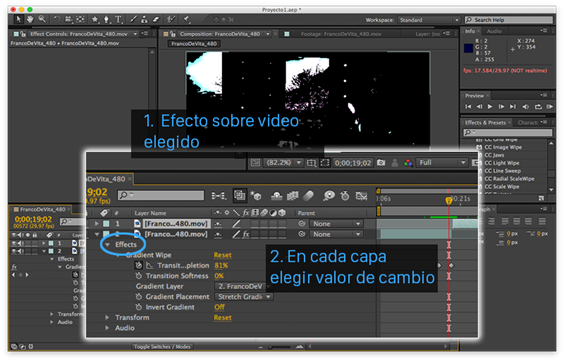The image size is (564, 361).
Task: Expand the Transform property group
Action: click(107, 317)
